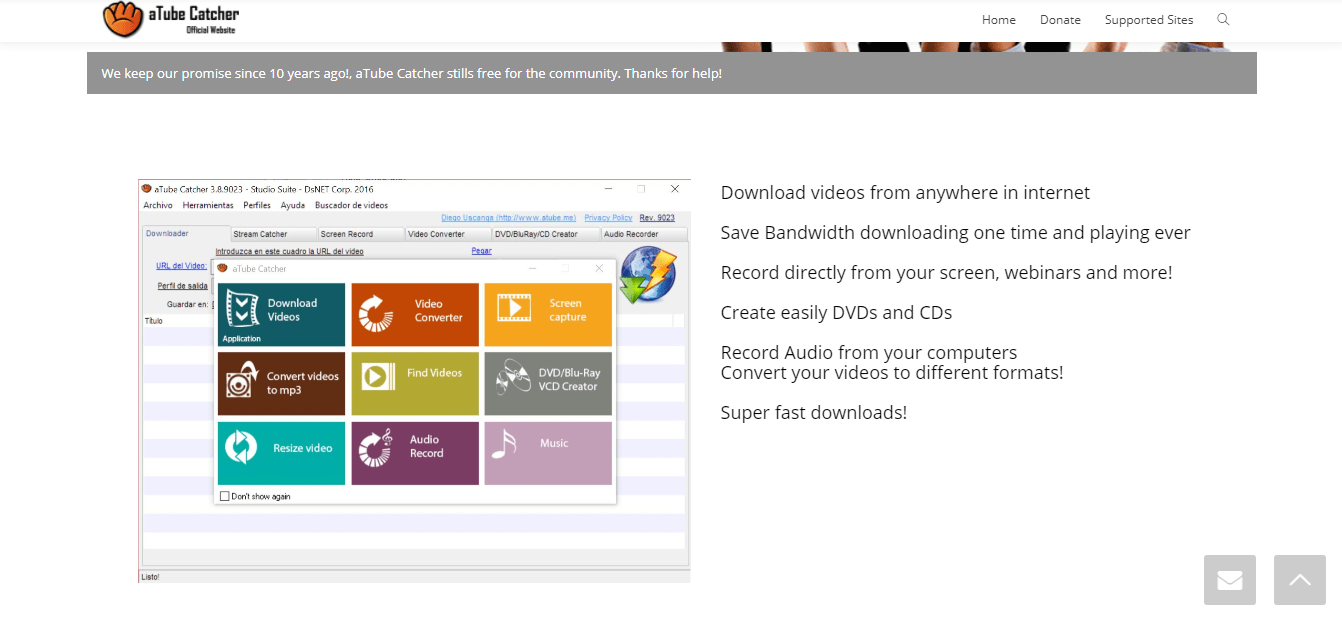Open Supported Sites in navigation
This screenshot has width=1342, height=634.
tap(1149, 20)
